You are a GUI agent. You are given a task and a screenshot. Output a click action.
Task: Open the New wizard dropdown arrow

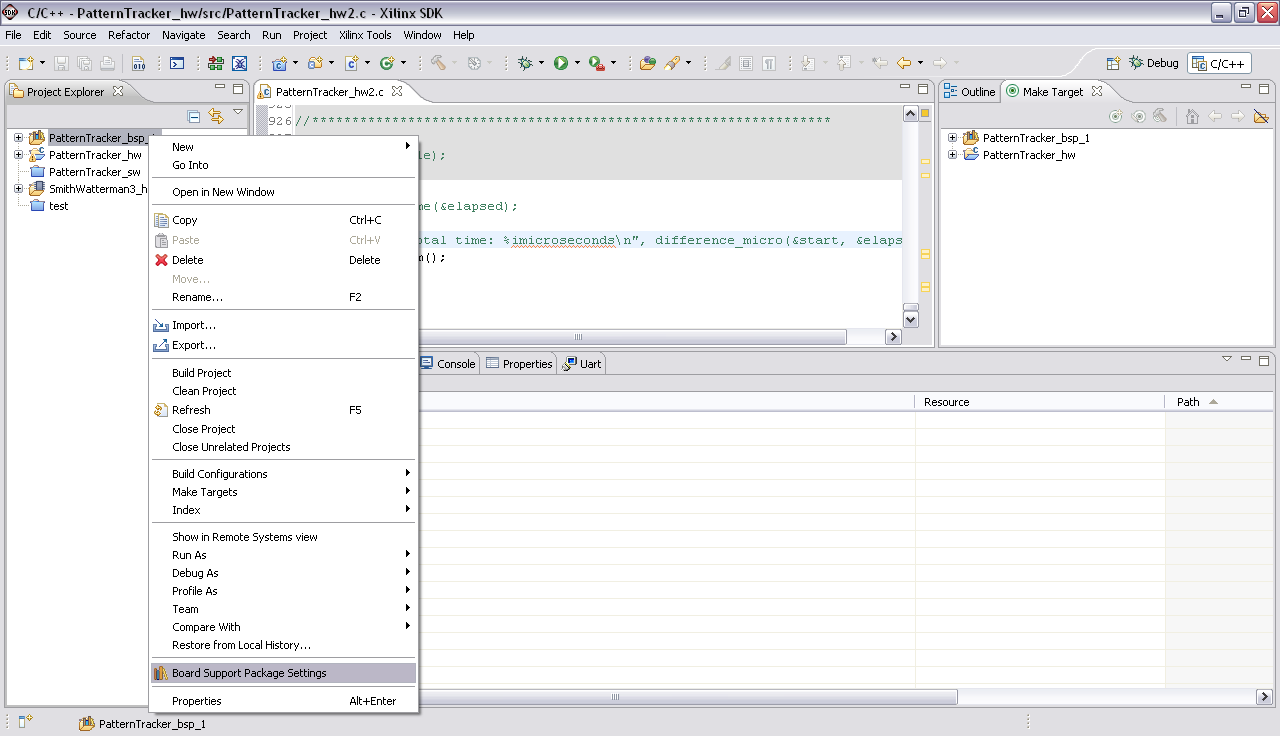click(x=41, y=63)
